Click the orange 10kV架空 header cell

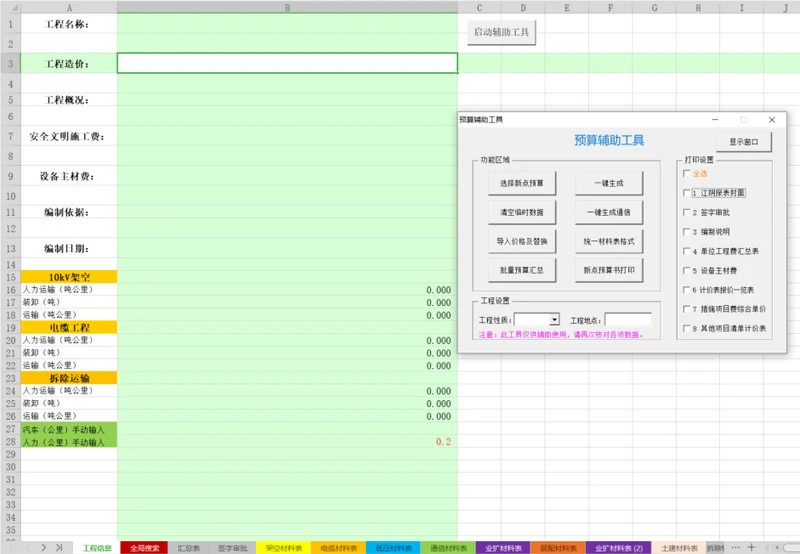click(69, 277)
